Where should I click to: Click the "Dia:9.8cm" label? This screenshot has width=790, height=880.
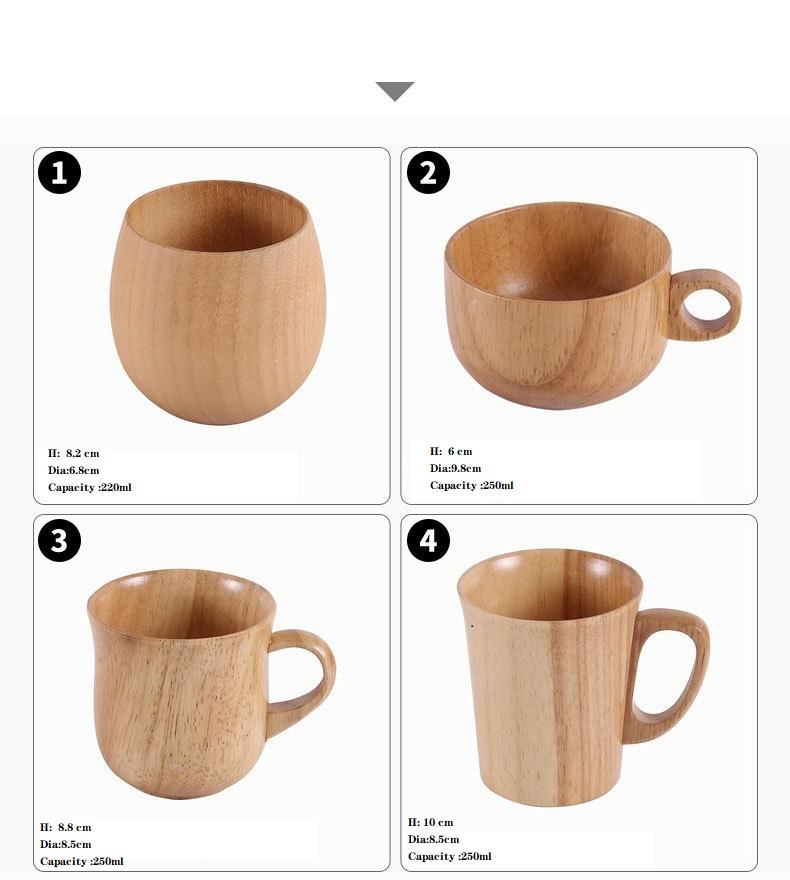pos(456,468)
